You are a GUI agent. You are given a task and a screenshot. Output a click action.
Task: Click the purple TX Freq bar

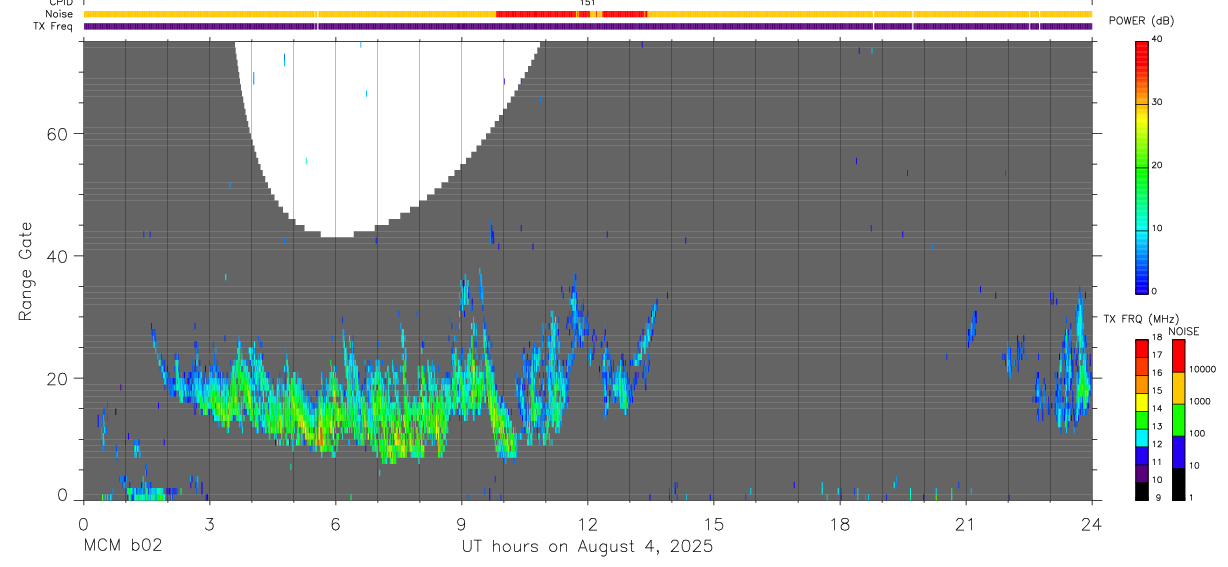(x=588, y=26)
